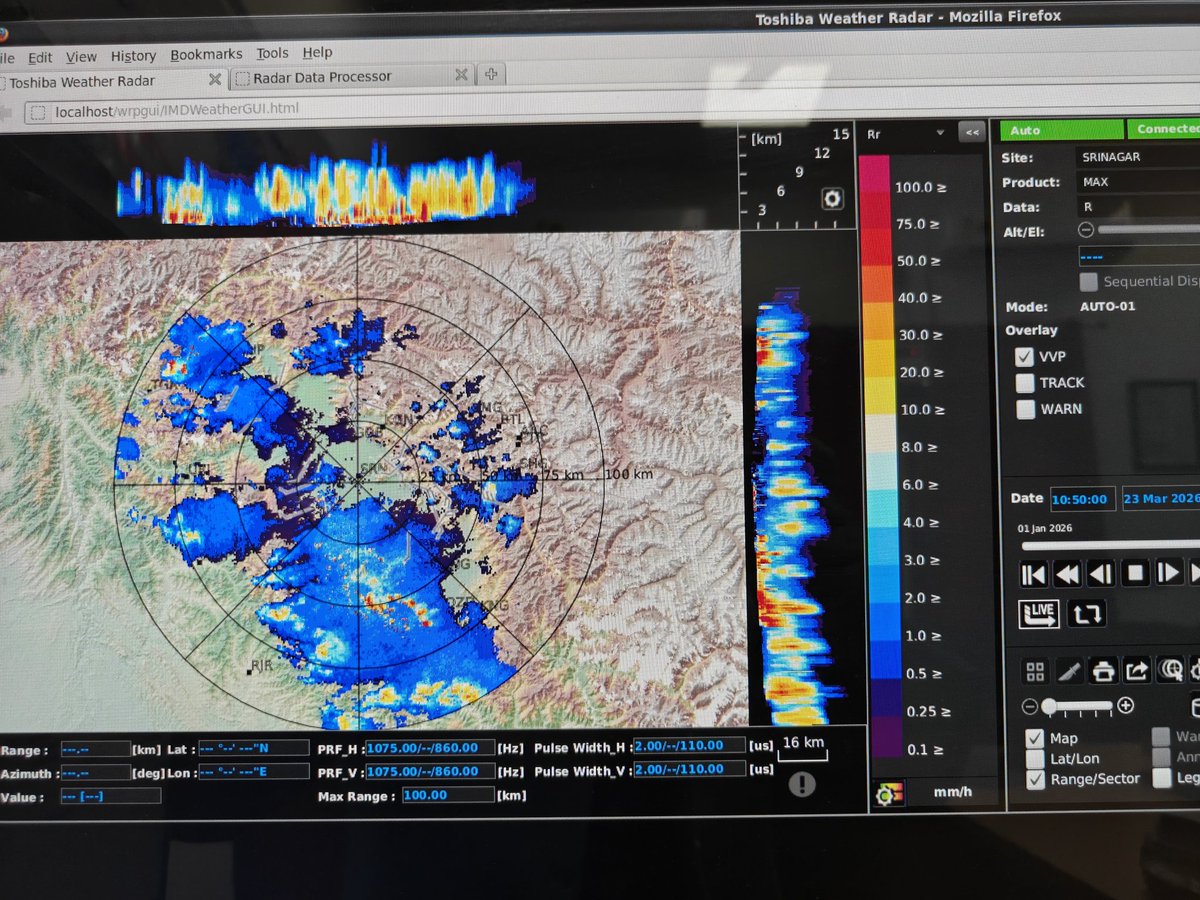1200x900 pixels.
Task: Open the four-panel grid layout icon
Action: [x=1036, y=670]
